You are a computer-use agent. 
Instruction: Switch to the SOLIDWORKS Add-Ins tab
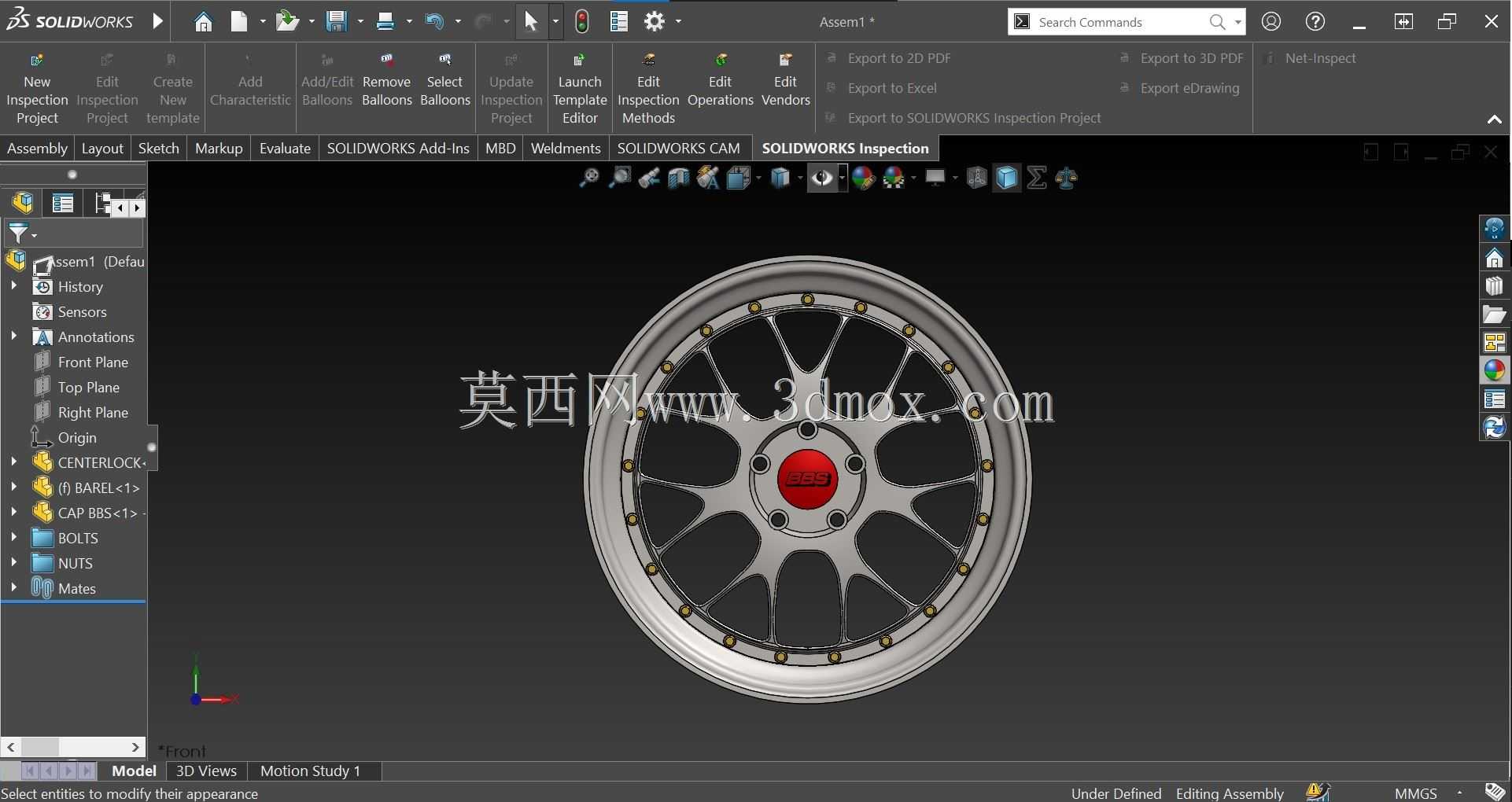point(398,148)
